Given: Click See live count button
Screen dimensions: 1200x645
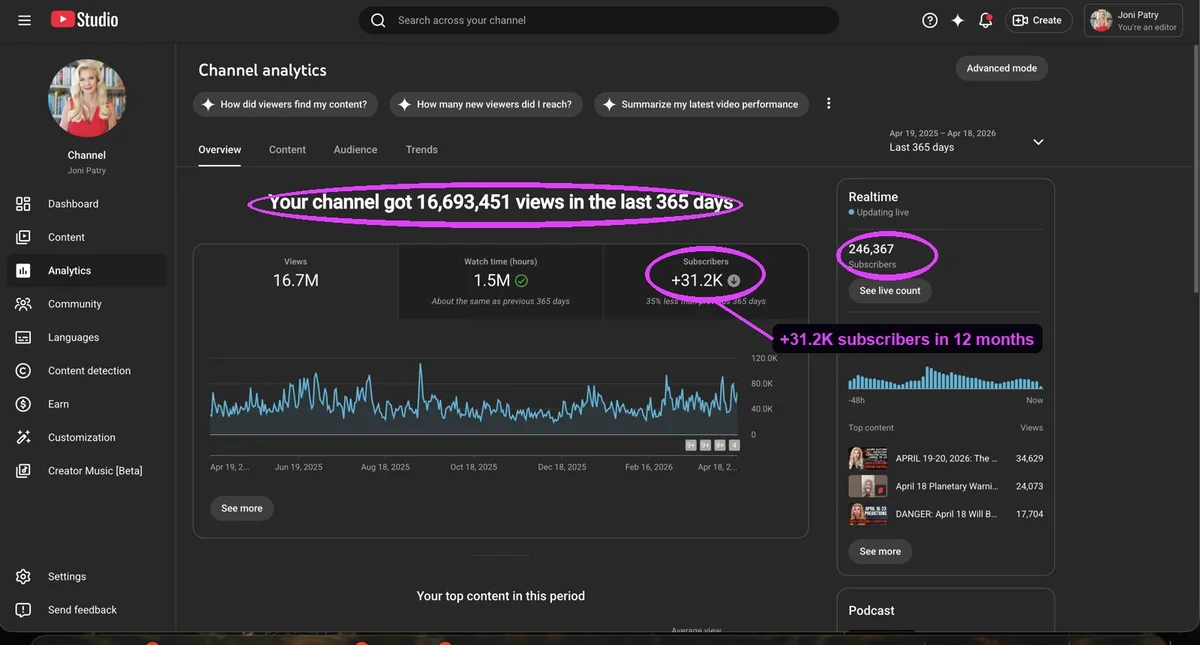Looking at the screenshot, I should click(x=890, y=291).
